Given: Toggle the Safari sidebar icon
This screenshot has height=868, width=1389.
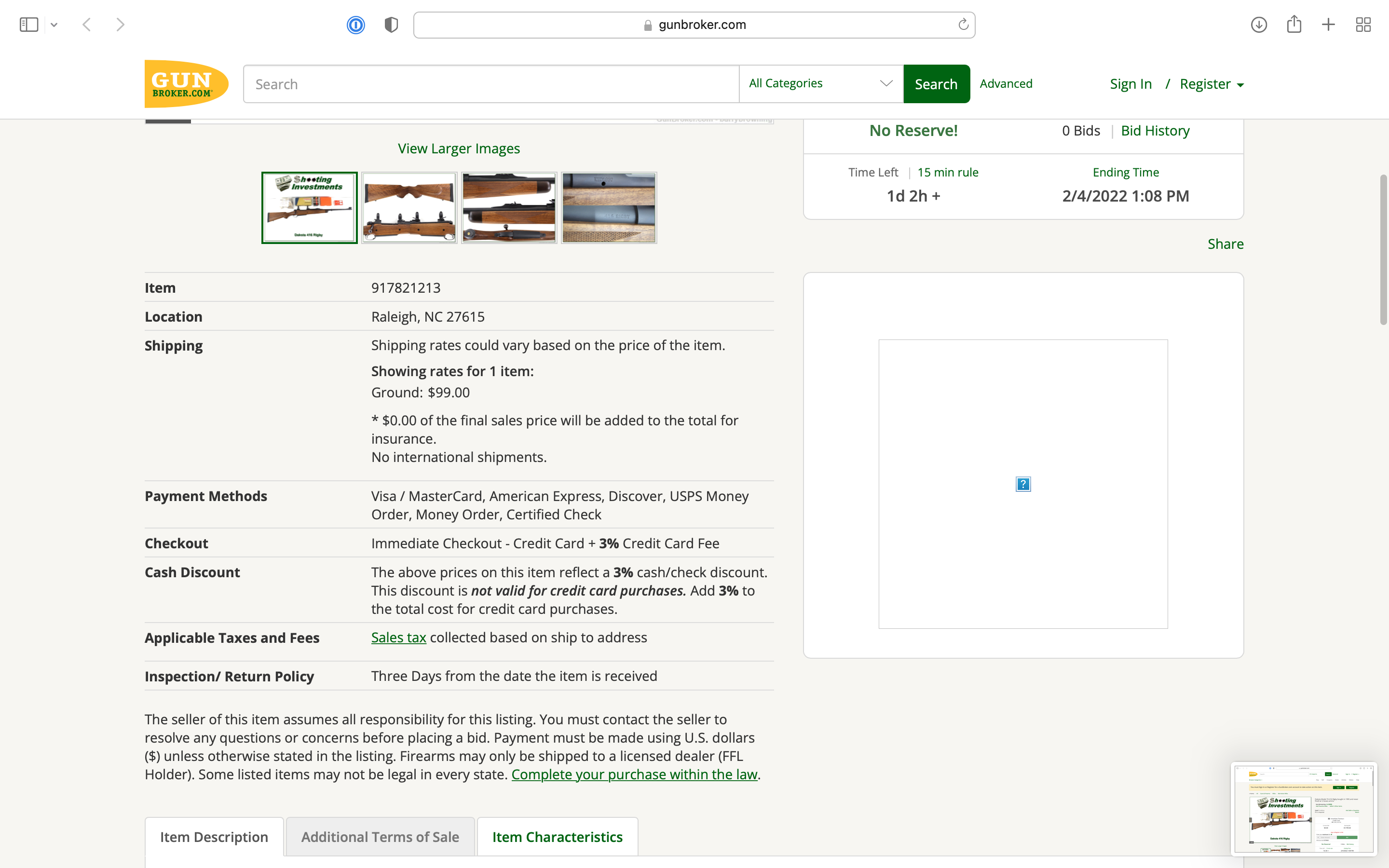Looking at the screenshot, I should 29,25.
